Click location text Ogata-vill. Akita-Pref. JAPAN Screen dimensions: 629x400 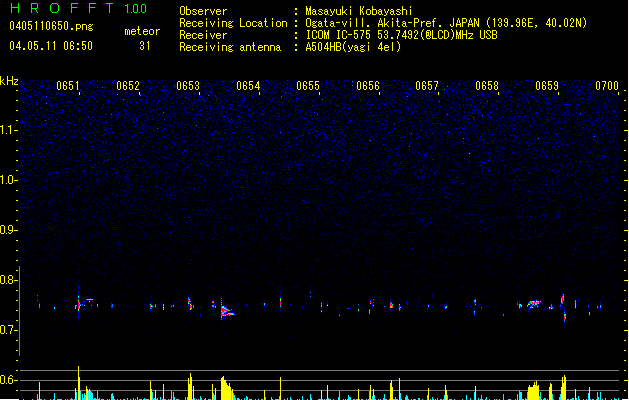point(392,23)
